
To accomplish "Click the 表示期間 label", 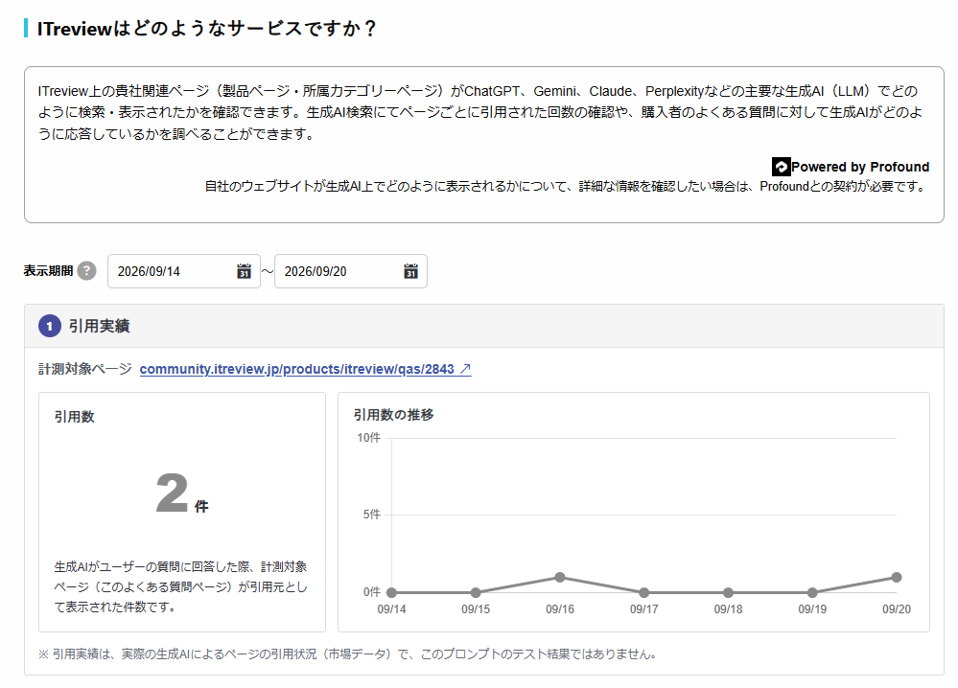I will 48,271.
